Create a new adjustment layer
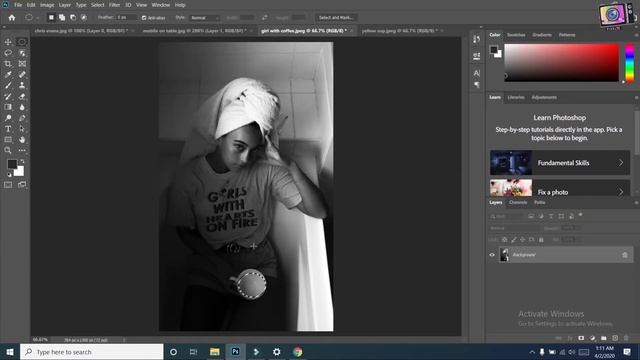The width and height of the screenshot is (640, 360). [592, 338]
